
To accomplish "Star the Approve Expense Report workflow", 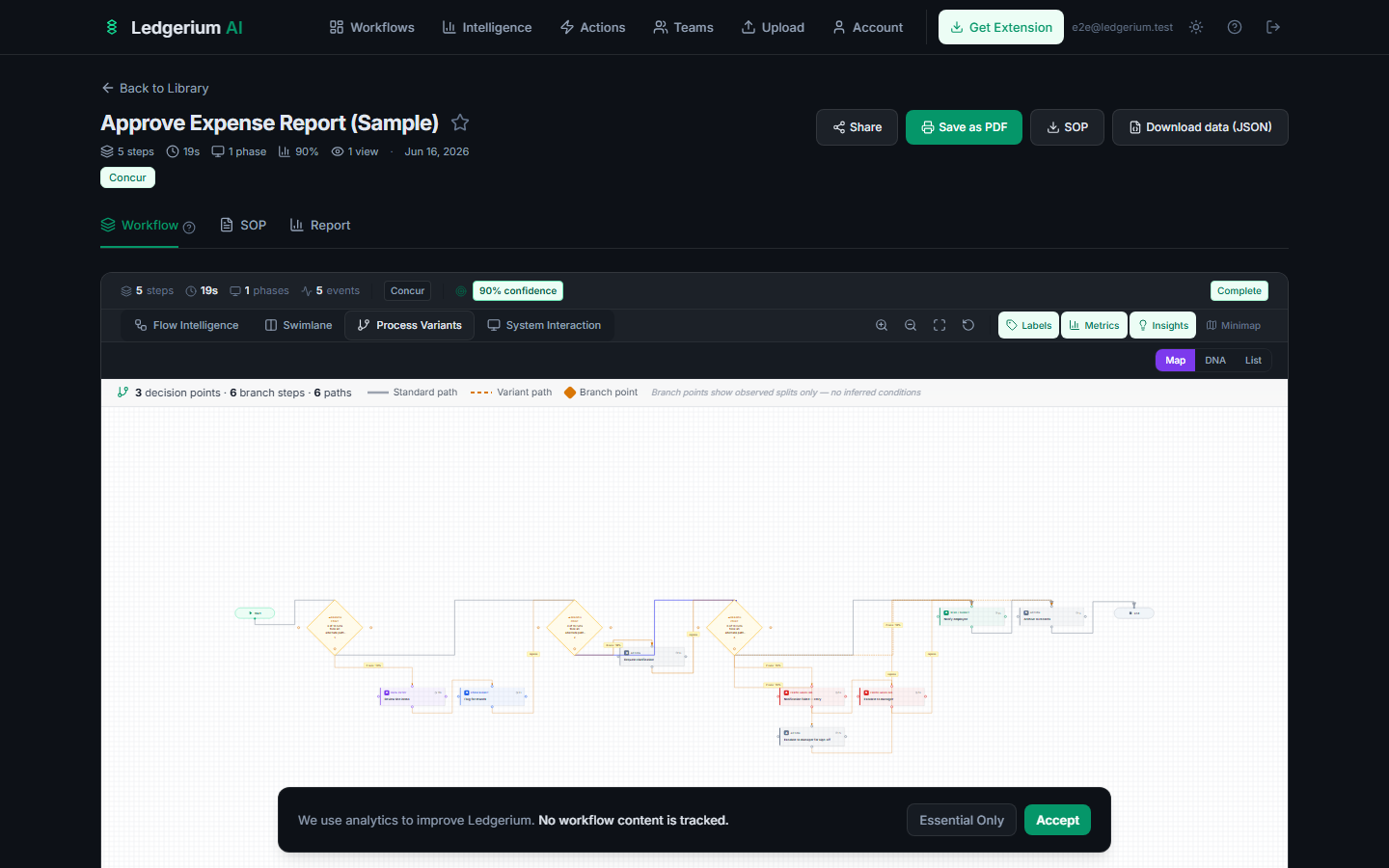I will click(460, 122).
